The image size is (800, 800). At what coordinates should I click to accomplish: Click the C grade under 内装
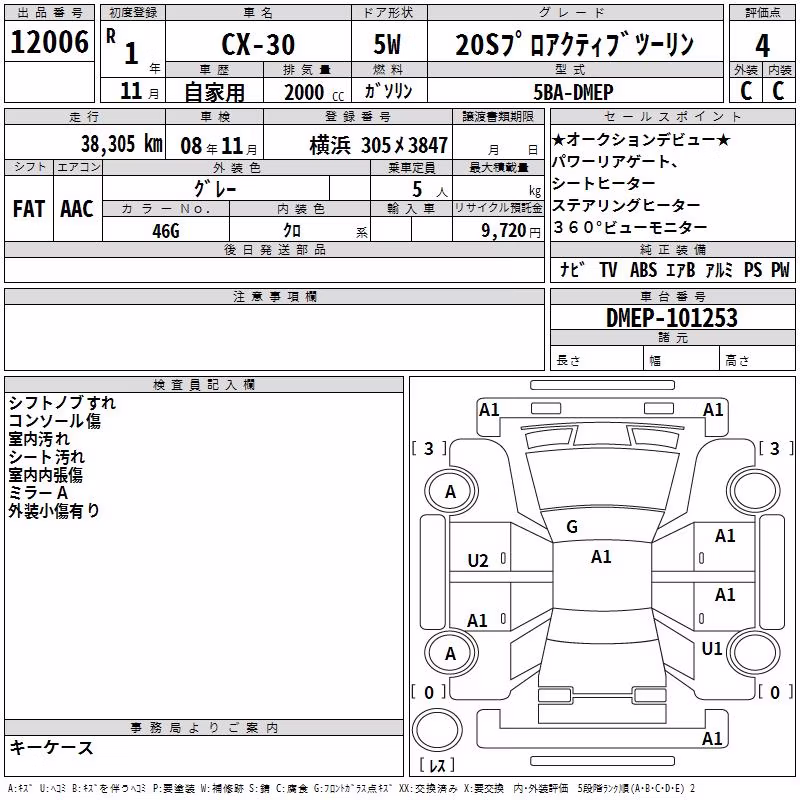click(x=778, y=91)
